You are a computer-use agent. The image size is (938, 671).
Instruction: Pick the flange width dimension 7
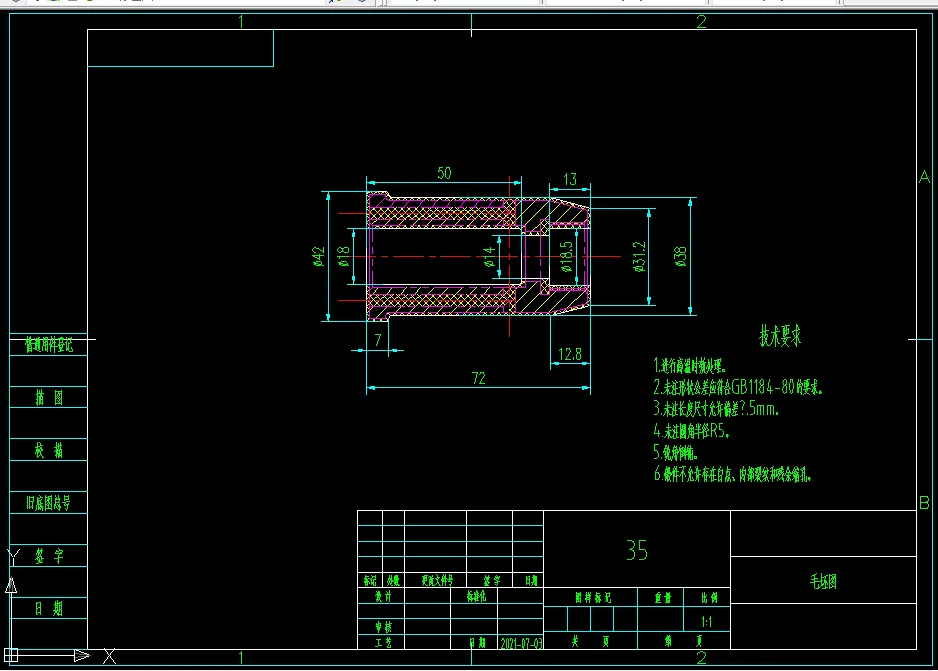(377, 340)
